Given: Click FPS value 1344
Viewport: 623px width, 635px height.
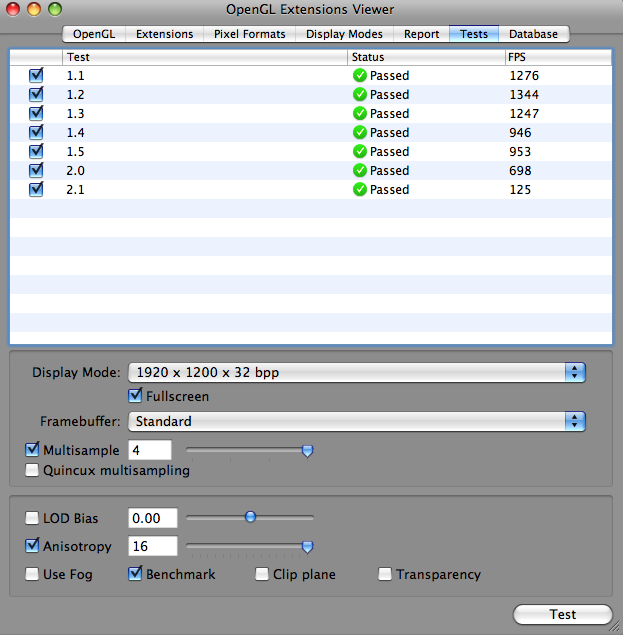Looking at the screenshot, I should coord(524,95).
